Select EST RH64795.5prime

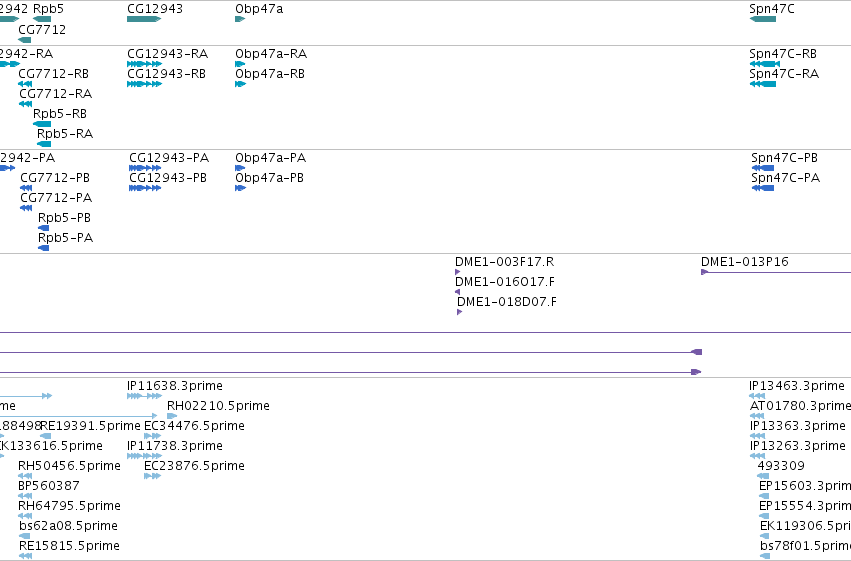(x=25, y=517)
